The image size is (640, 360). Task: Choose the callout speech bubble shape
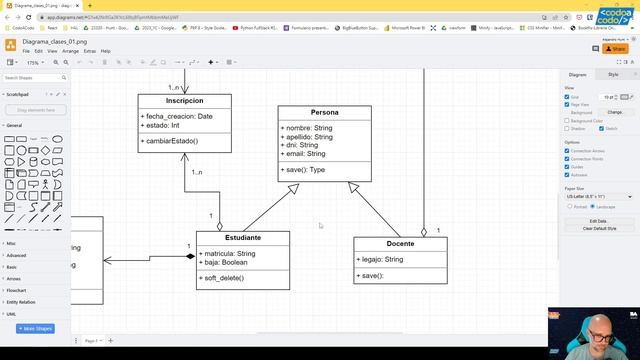pos(33,184)
